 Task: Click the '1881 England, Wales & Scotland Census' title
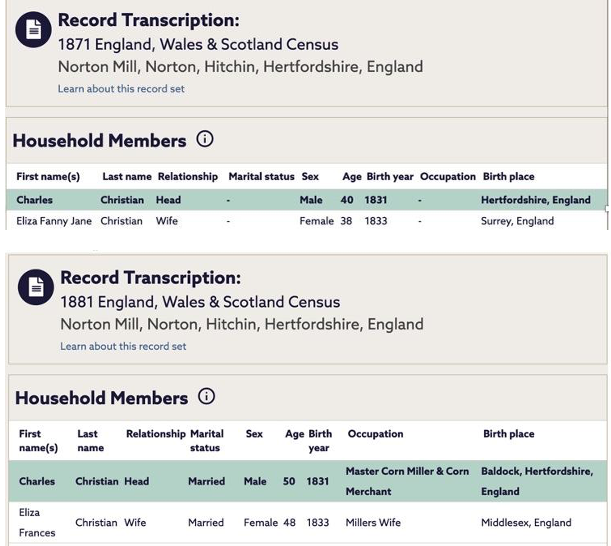200,302
